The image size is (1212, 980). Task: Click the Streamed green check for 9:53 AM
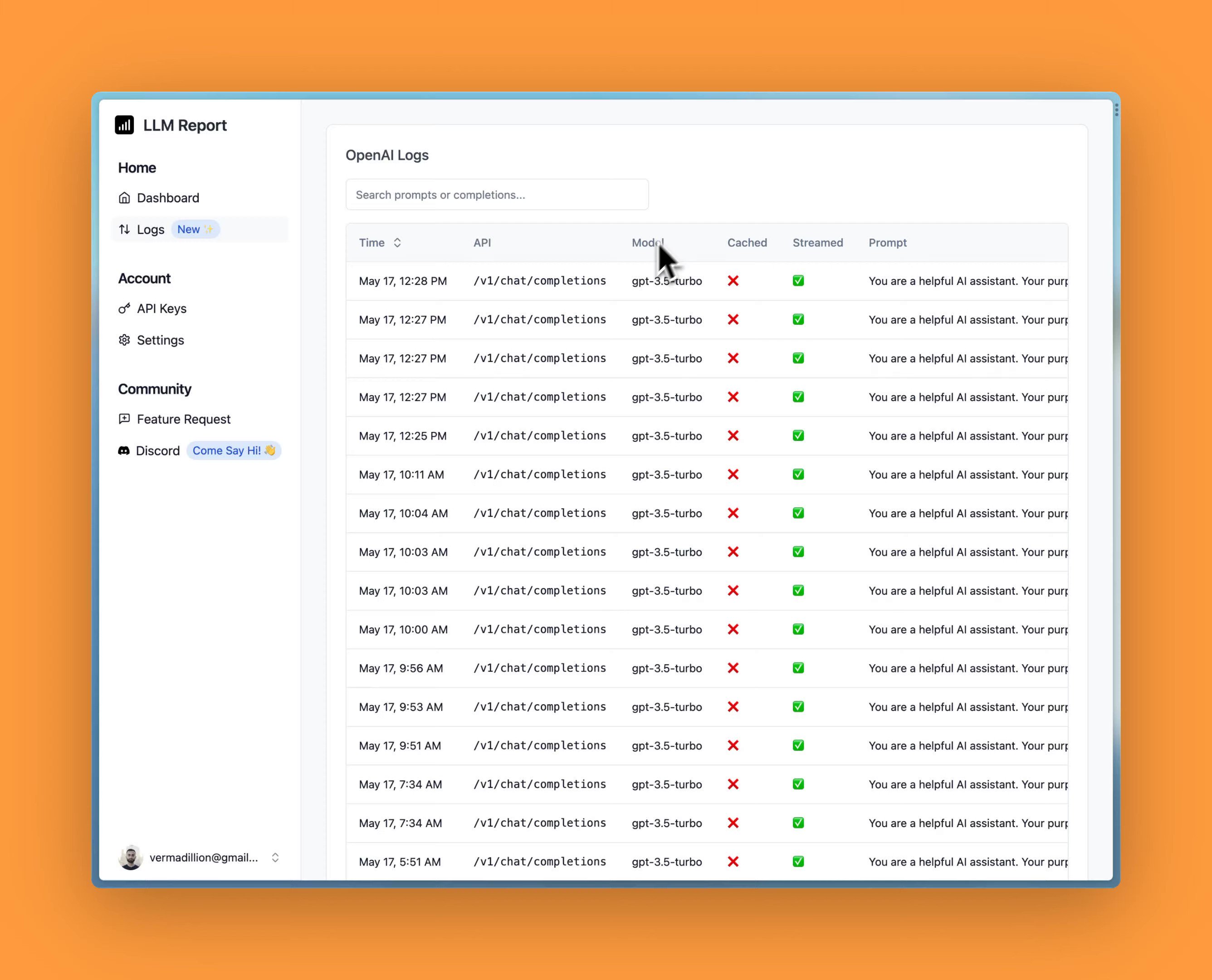798,707
